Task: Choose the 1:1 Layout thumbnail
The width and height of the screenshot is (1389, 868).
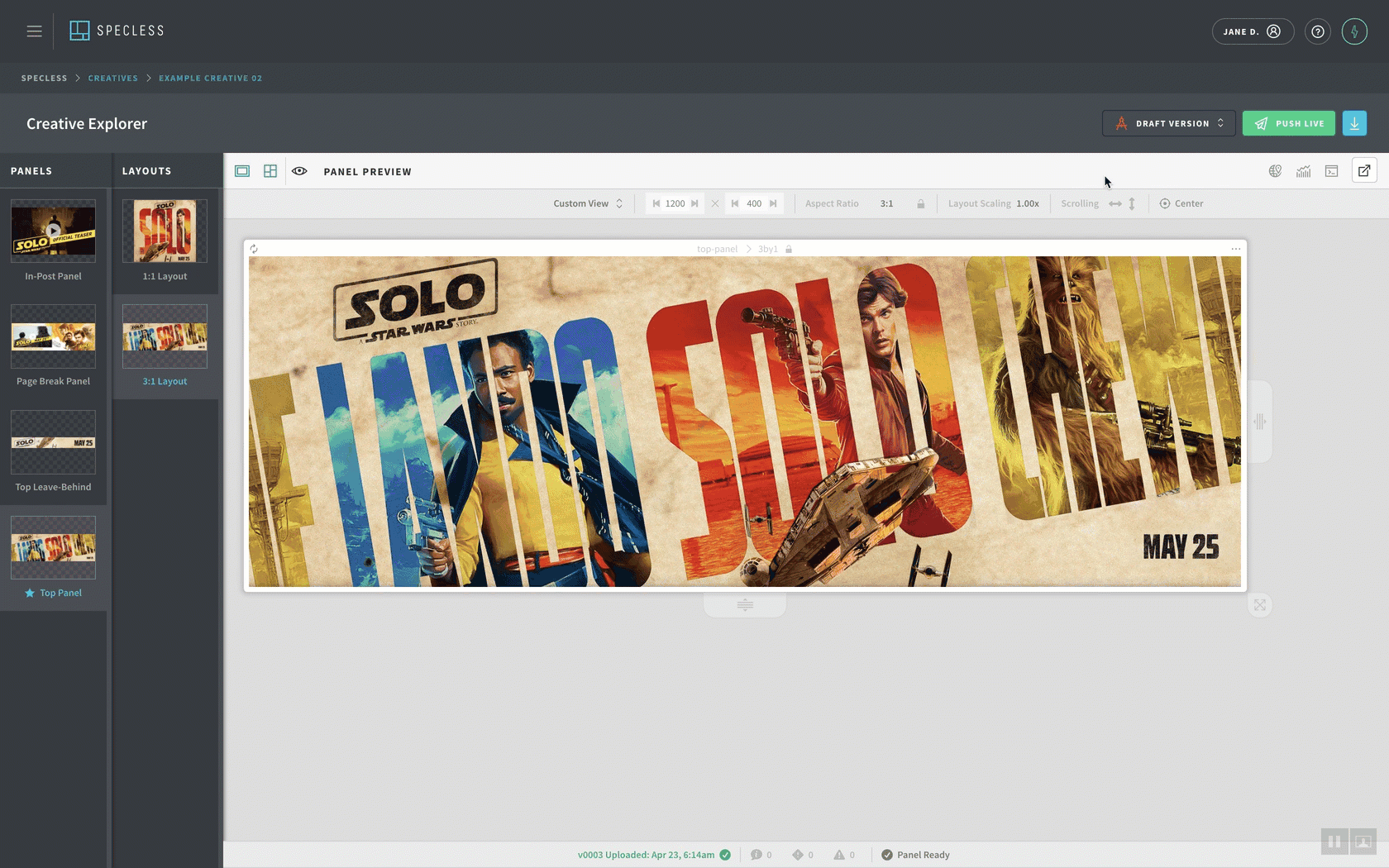Action: click(x=165, y=231)
